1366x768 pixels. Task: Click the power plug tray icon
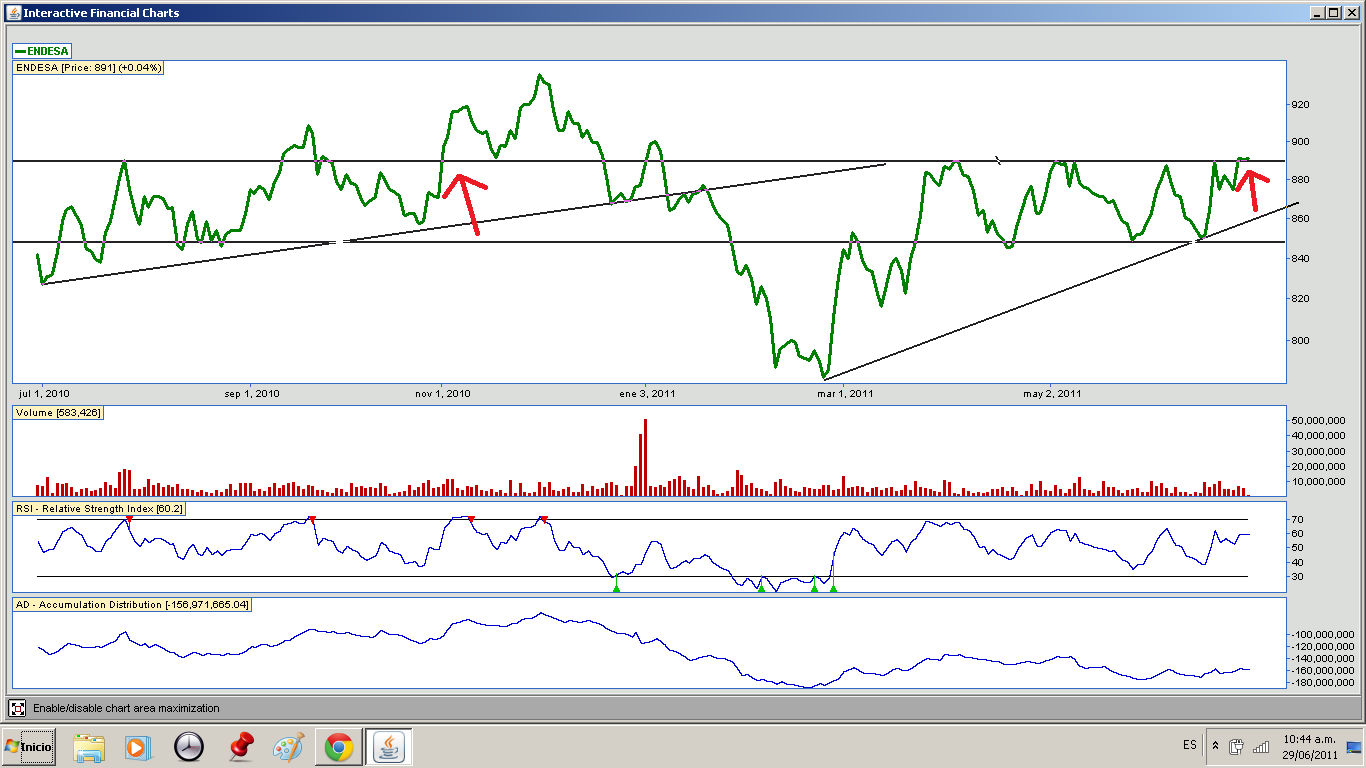1237,746
